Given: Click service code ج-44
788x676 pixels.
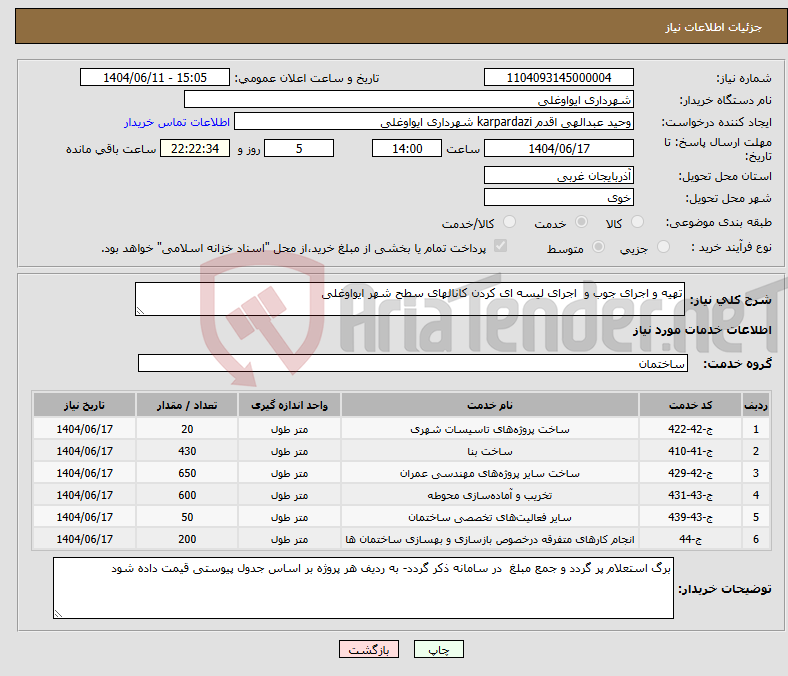Looking at the screenshot, I should point(691,539).
